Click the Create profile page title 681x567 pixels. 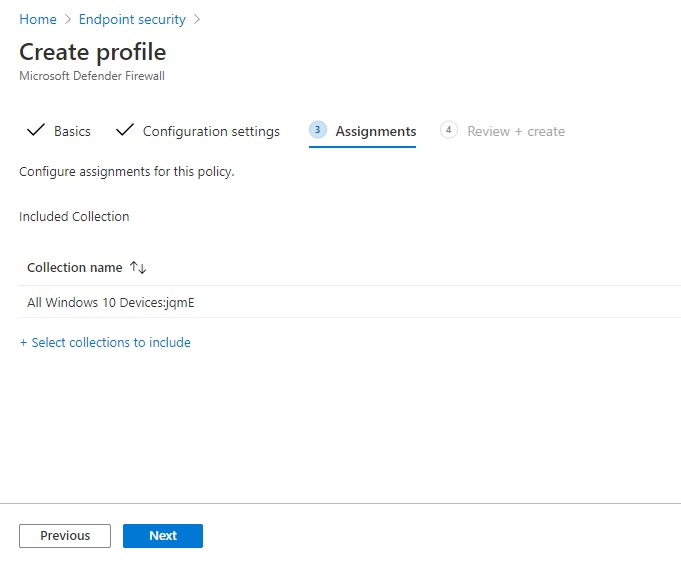[93, 52]
